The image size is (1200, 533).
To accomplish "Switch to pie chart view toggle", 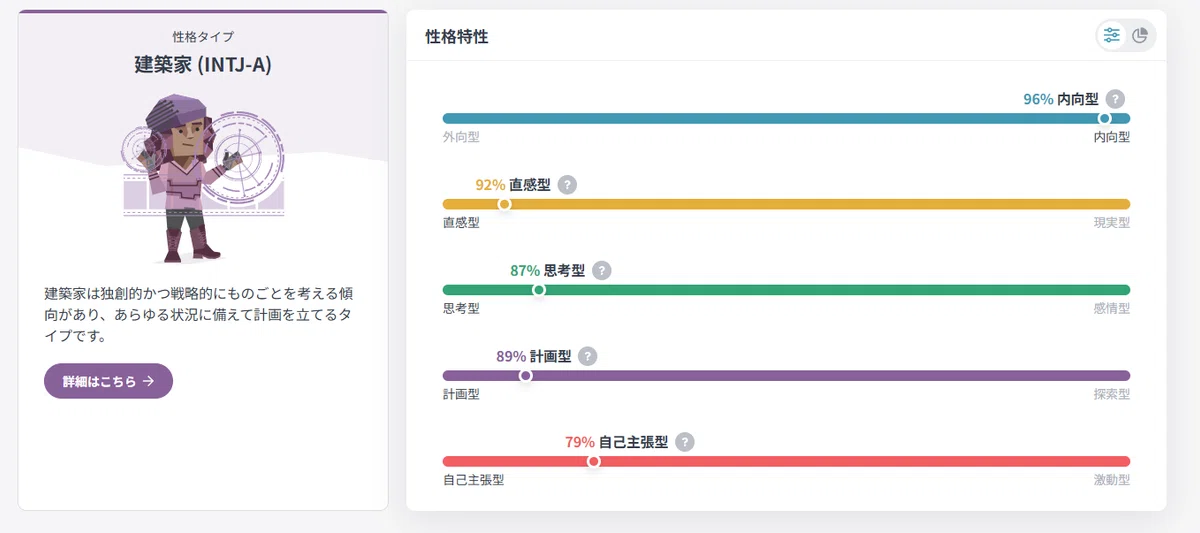I will click(1140, 36).
